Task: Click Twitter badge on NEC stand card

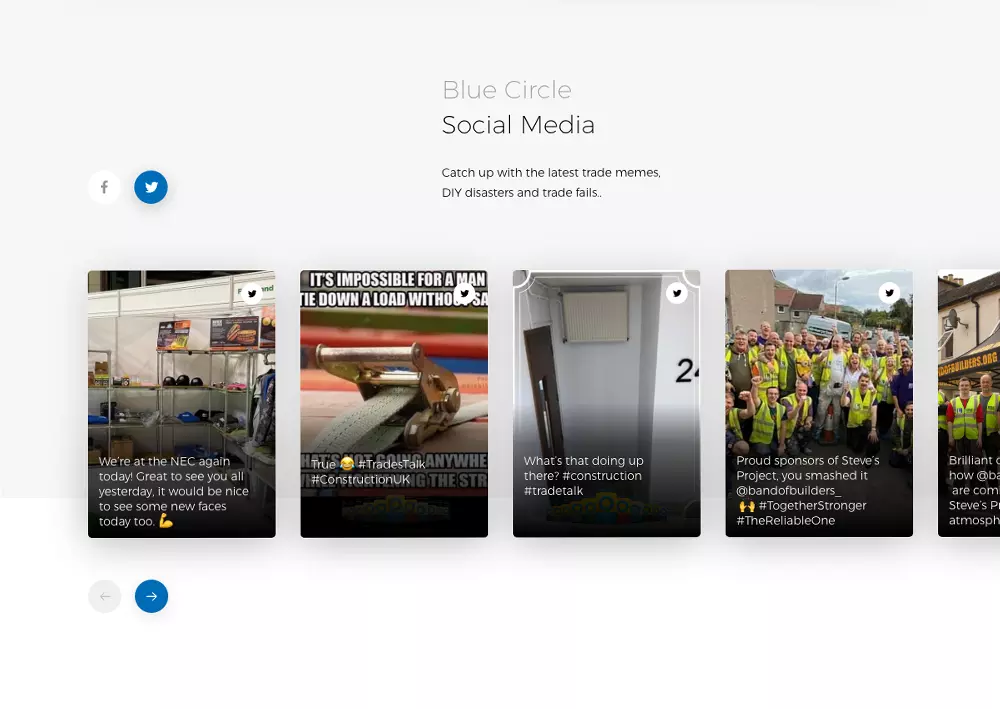Action: [252, 293]
